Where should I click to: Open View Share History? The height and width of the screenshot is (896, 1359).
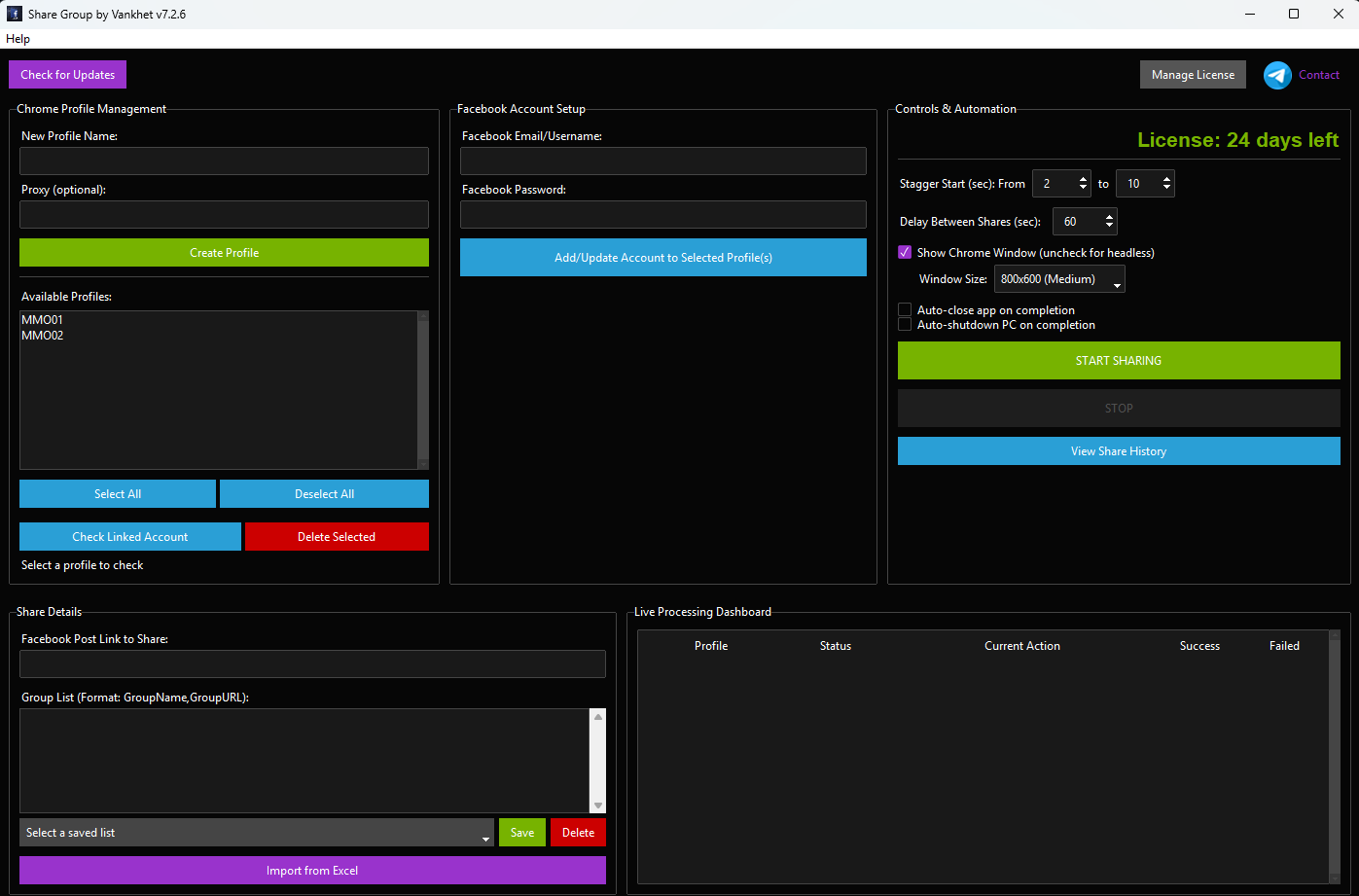pyautogui.click(x=1119, y=451)
